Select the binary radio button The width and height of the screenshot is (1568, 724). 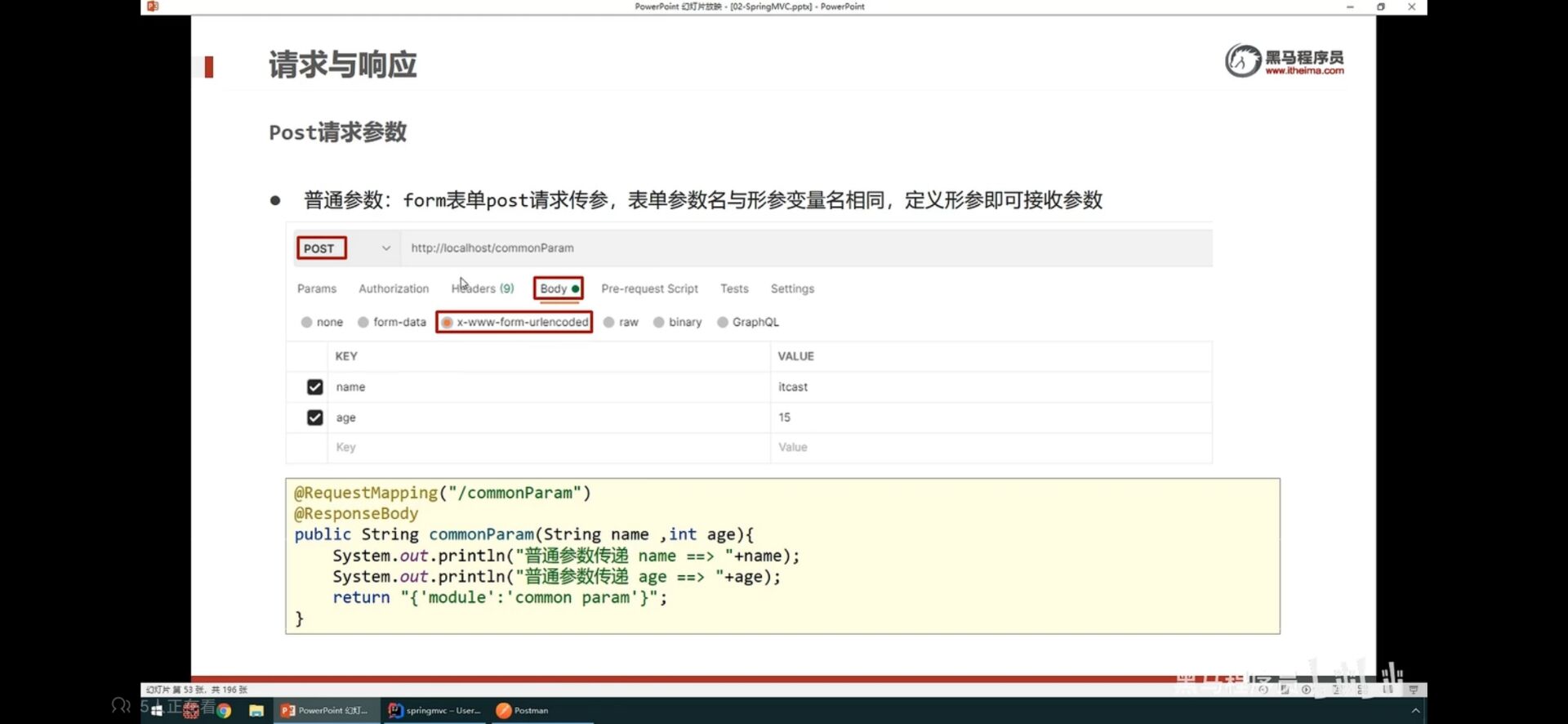click(x=659, y=322)
